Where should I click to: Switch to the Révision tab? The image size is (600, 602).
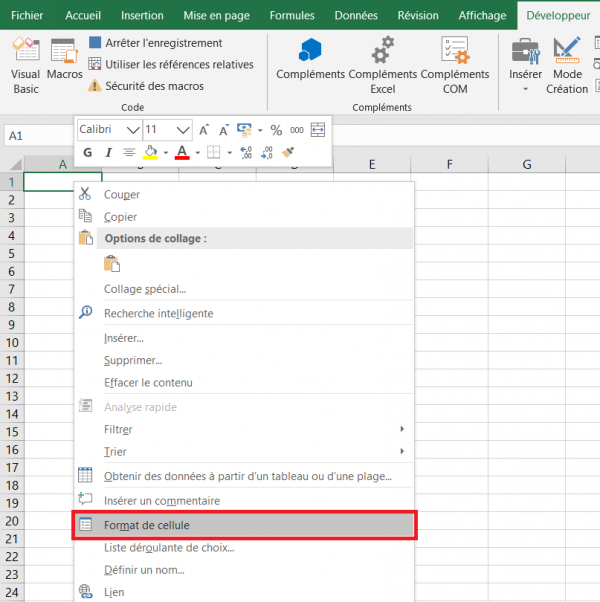pyautogui.click(x=418, y=15)
